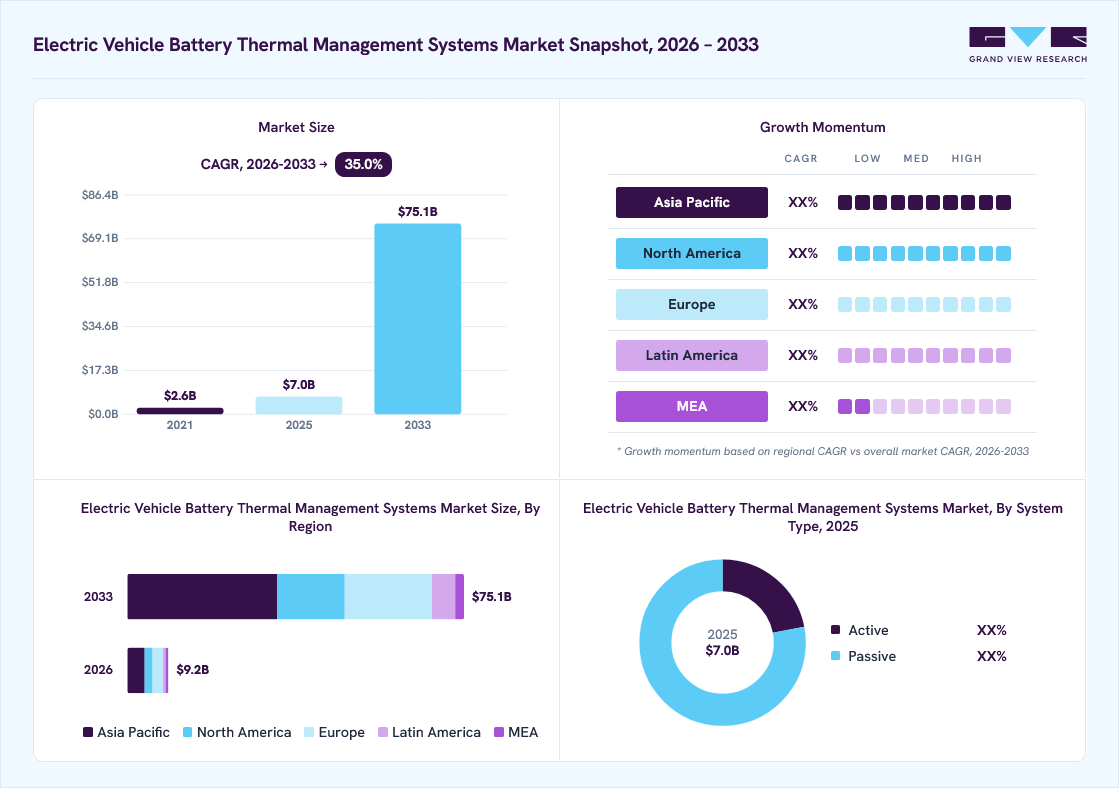The height and width of the screenshot is (788, 1120).
Task: Click the Asia Pacific momentum indicator squares
Action: pos(924,202)
